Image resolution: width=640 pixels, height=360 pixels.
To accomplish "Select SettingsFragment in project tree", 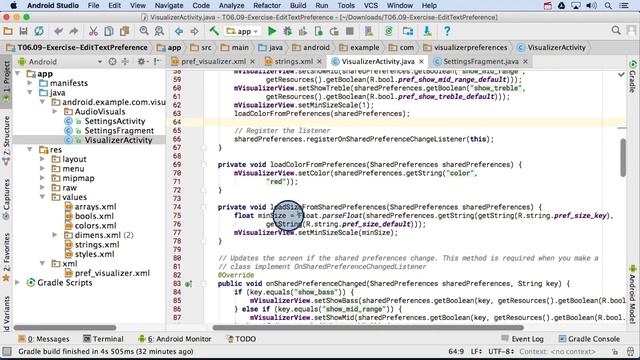I will 119,131.
